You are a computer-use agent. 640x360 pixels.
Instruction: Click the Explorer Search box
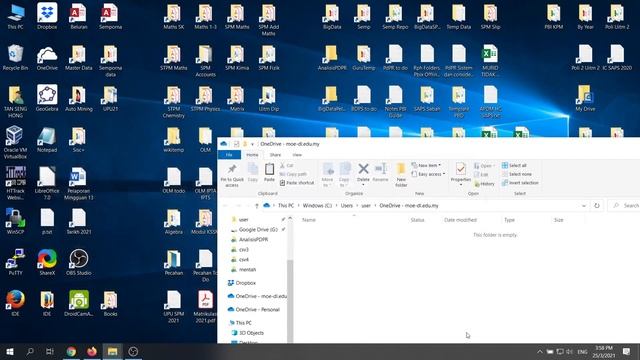[x=624, y=206]
